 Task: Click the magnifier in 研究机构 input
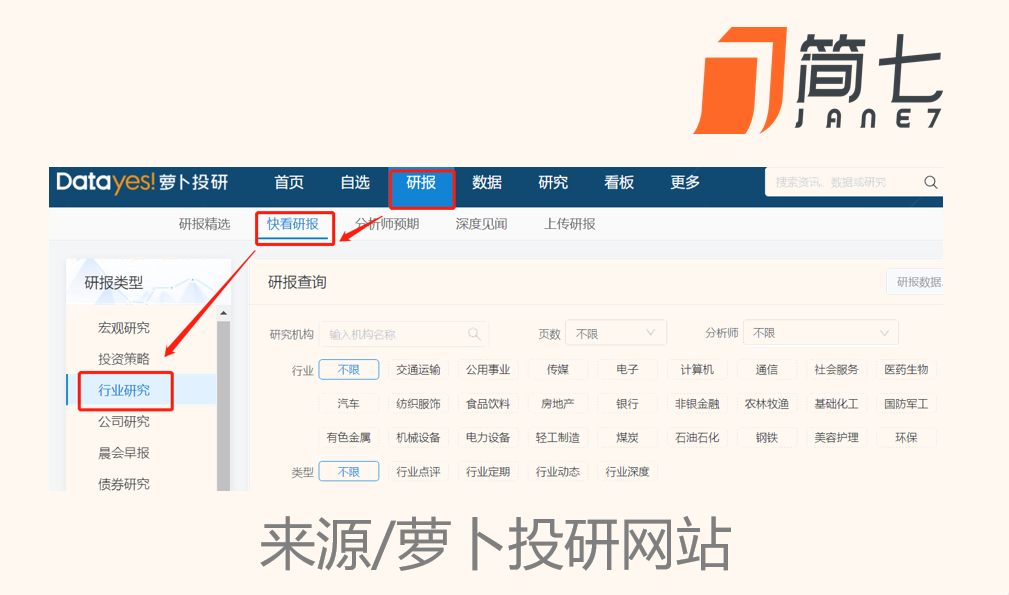tap(474, 334)
